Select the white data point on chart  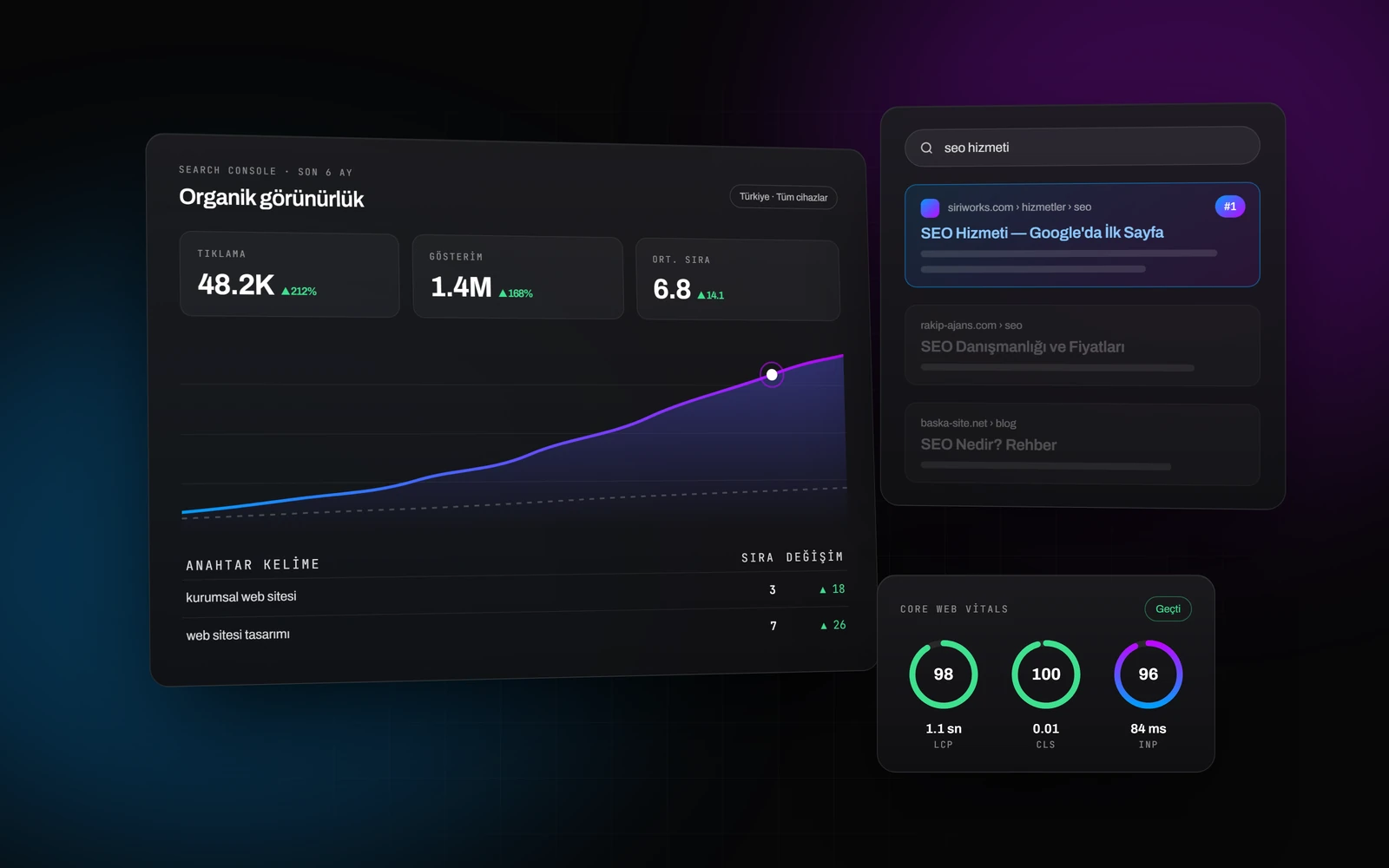pos(772,375)
